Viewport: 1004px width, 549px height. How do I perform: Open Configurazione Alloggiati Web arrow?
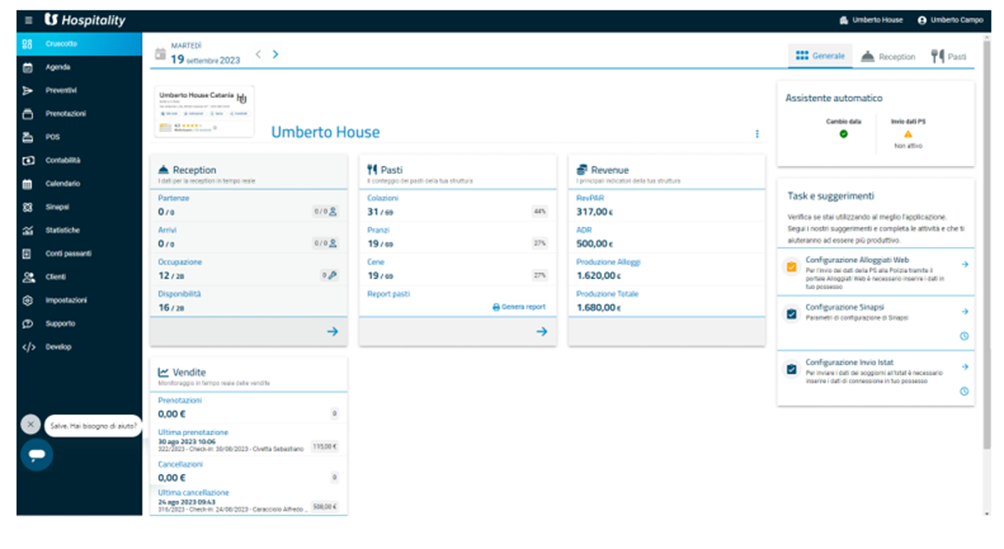click(964, 265)
